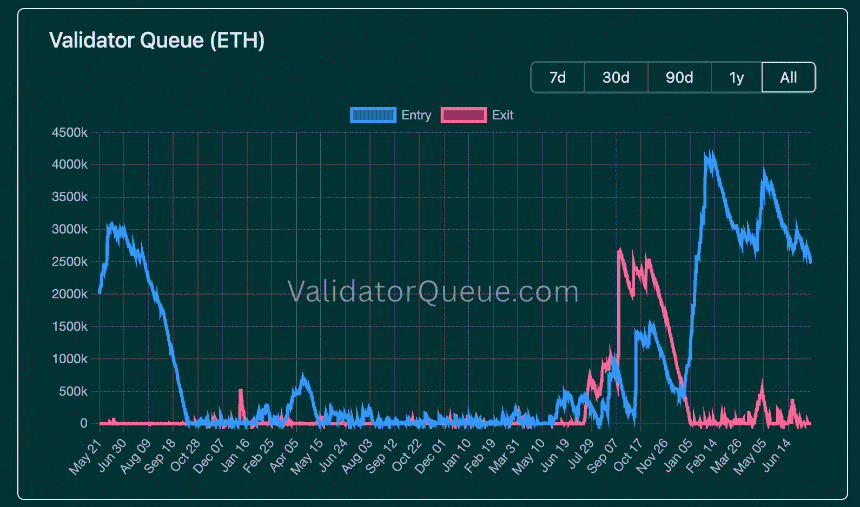
Task: Select the 7d time range
Action: pos(557,77)
